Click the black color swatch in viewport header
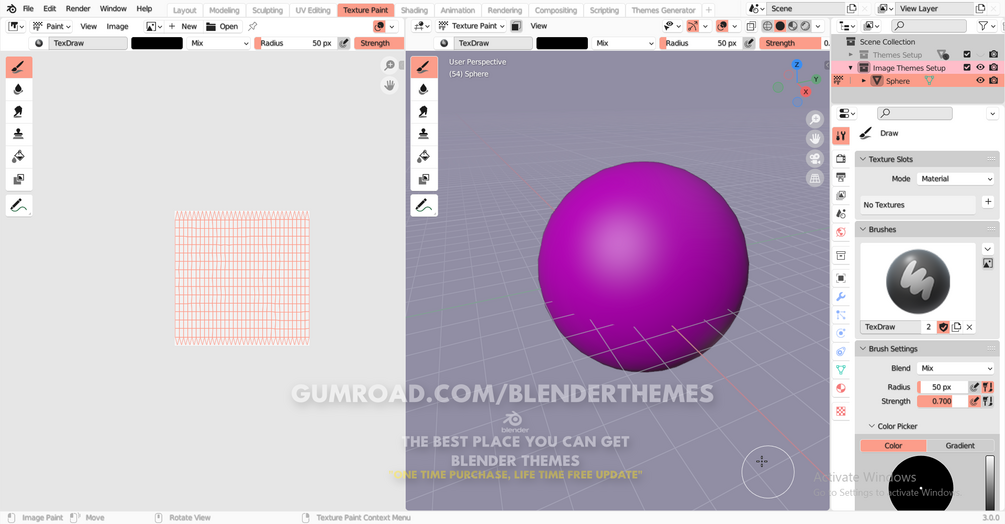1005x524 pixels. pos(561,43)
